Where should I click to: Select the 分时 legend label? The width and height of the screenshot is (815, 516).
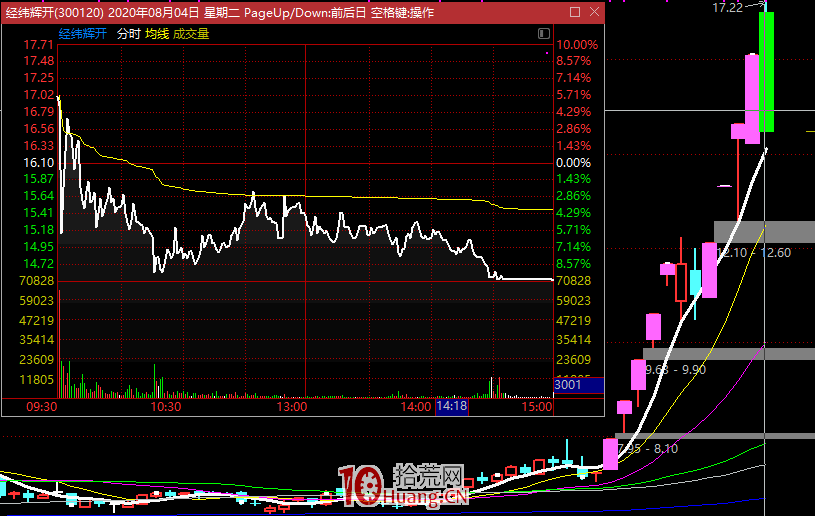pyautogui.click(x=129, y=33)
